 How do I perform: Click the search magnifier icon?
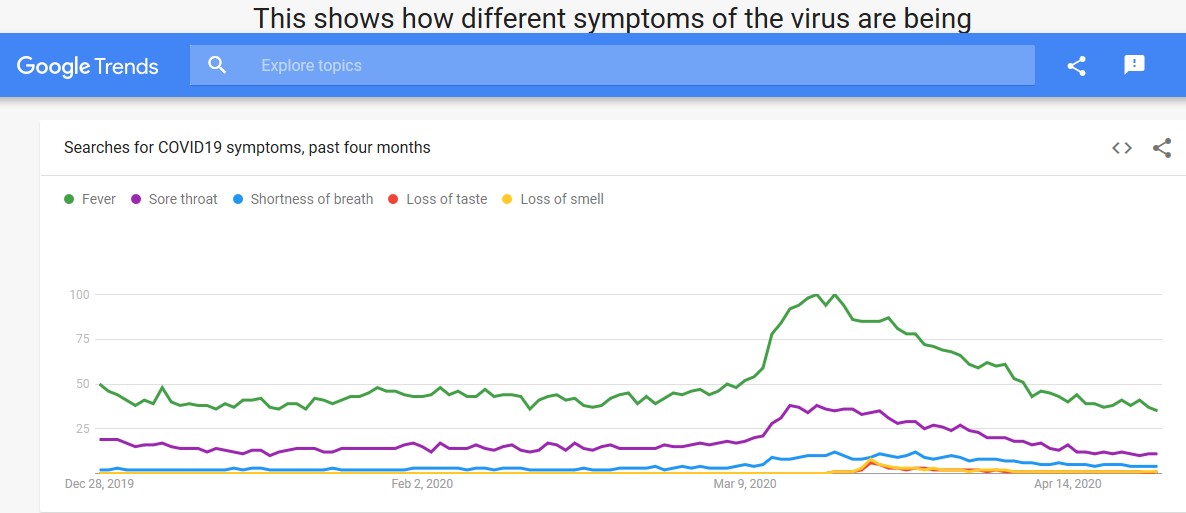pyautogui.click(x=217, y=66)
